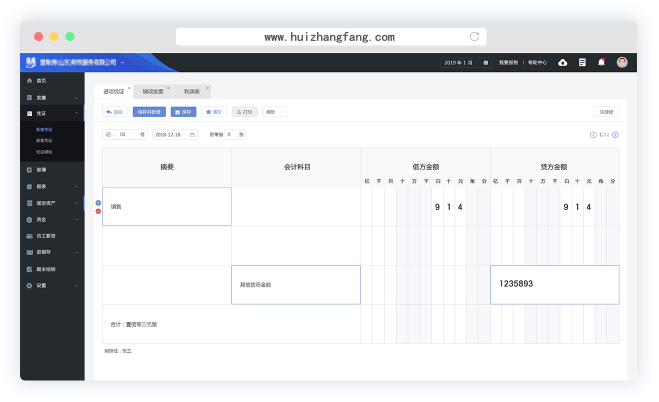Click the voucher number field showing 01
The image size is (659, 402).
coord(132,135)
